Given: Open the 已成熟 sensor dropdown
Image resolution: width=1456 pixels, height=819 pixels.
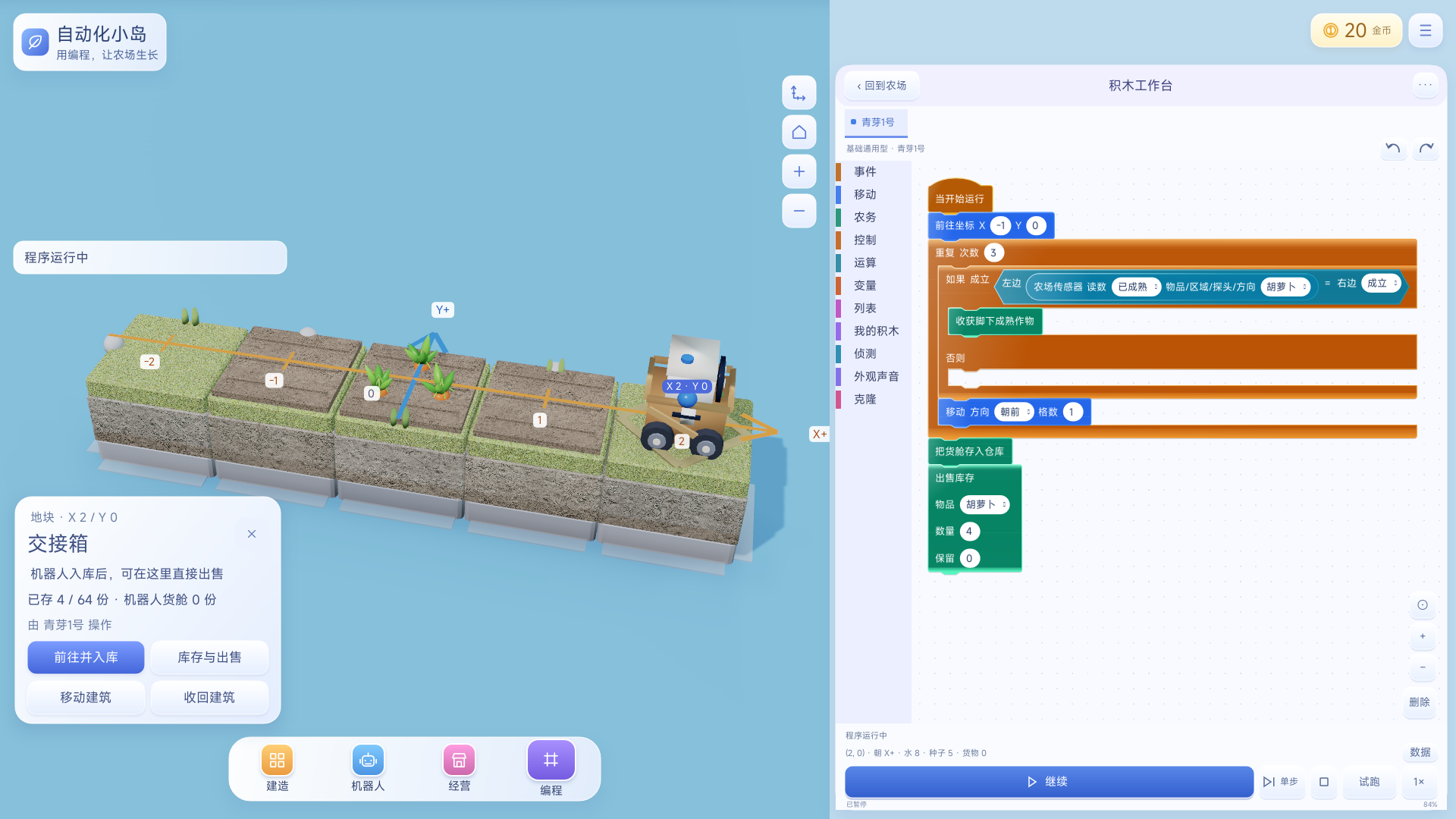Looking at the screenshot, I should (x=1137, y=287).
